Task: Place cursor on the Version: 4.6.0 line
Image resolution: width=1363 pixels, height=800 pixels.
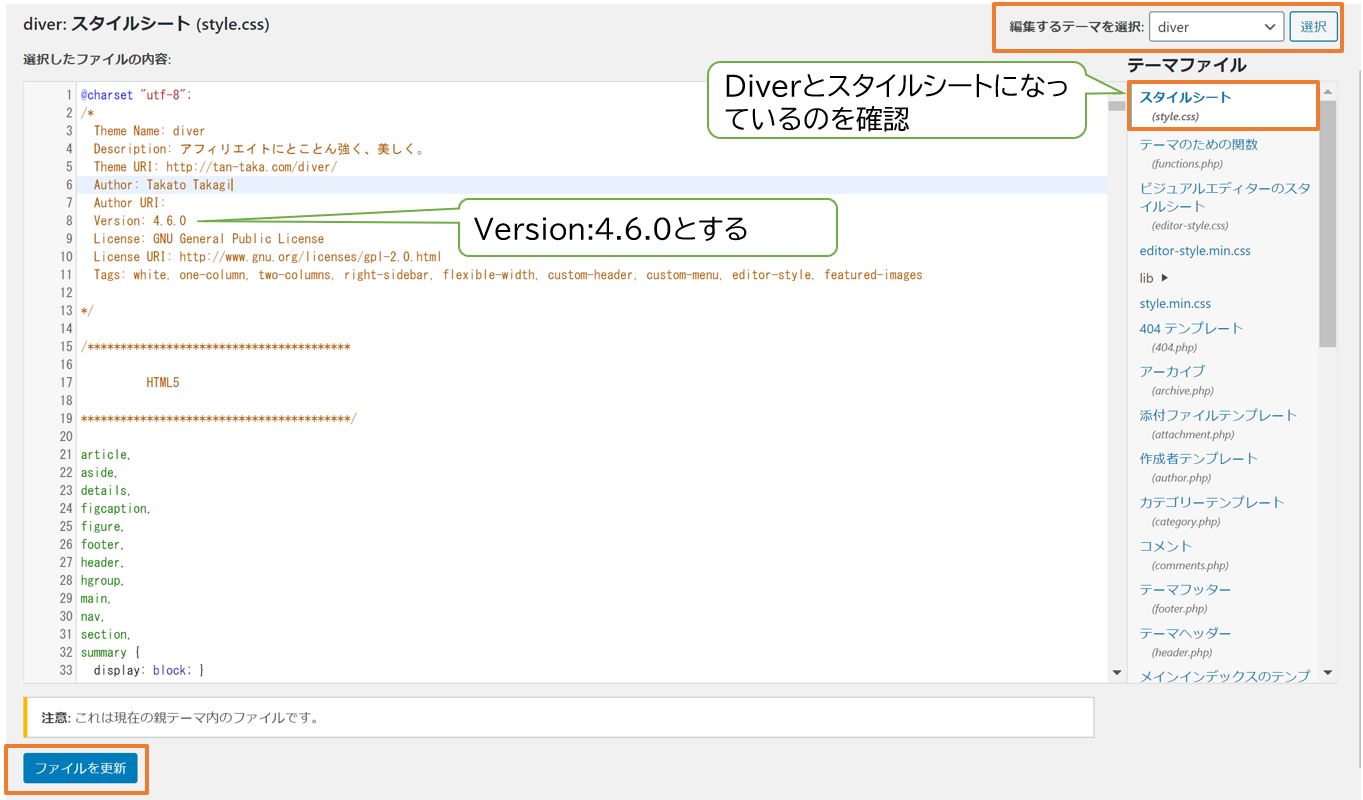Action: [x=140, y=220]
